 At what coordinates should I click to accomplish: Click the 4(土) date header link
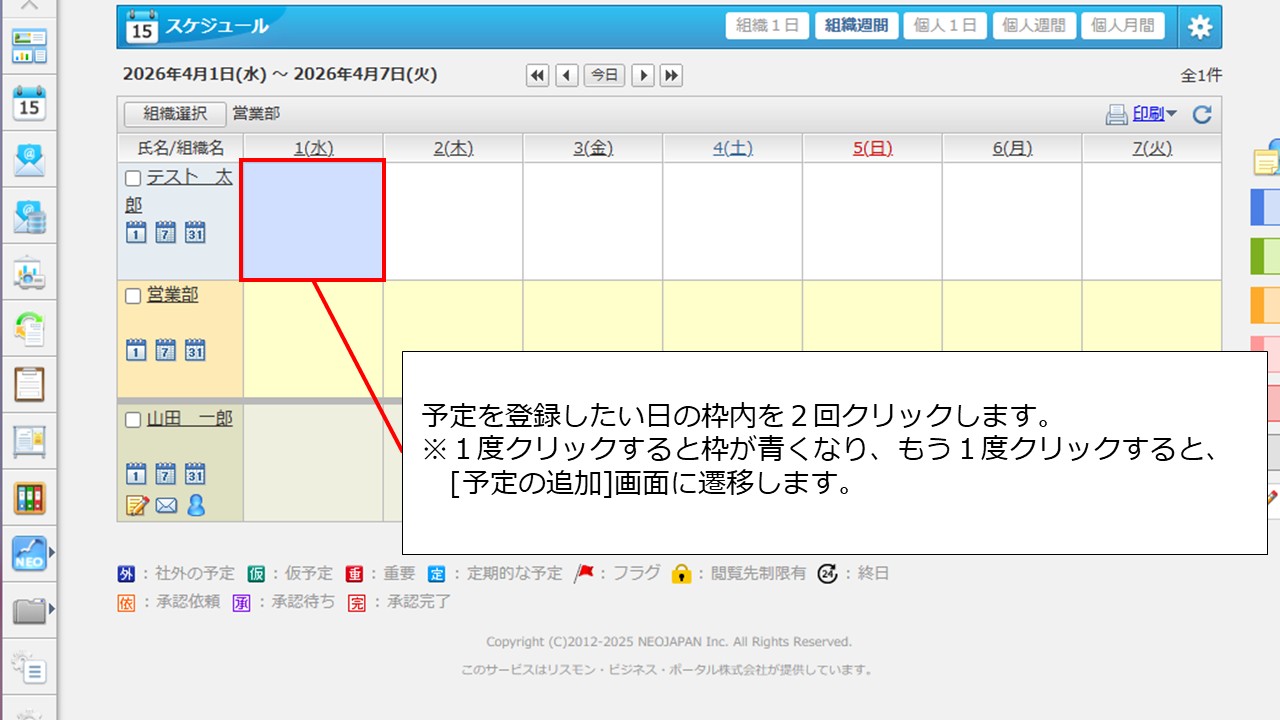click(733, 148)
